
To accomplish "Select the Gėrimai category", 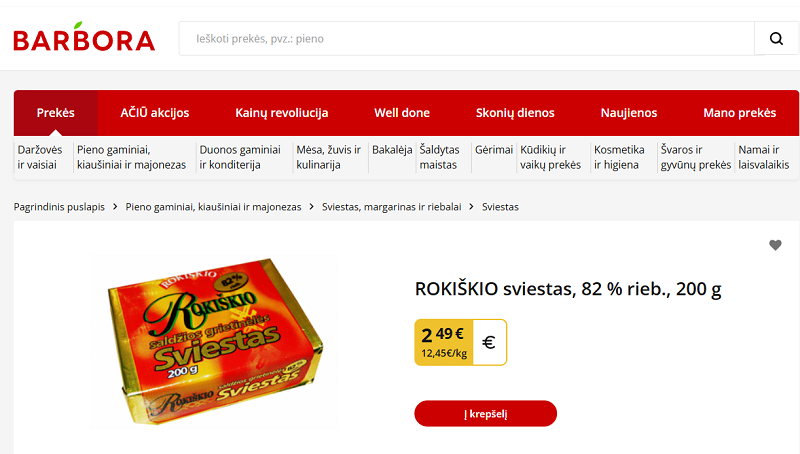I will (x=493, y=150).
